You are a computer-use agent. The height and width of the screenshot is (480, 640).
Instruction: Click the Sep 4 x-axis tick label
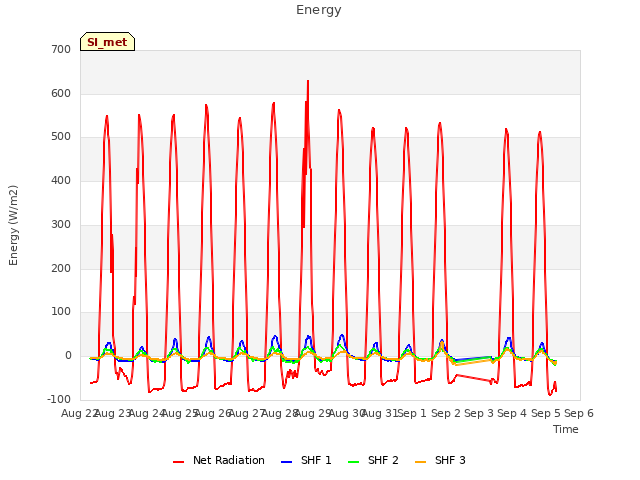[512, 413]
